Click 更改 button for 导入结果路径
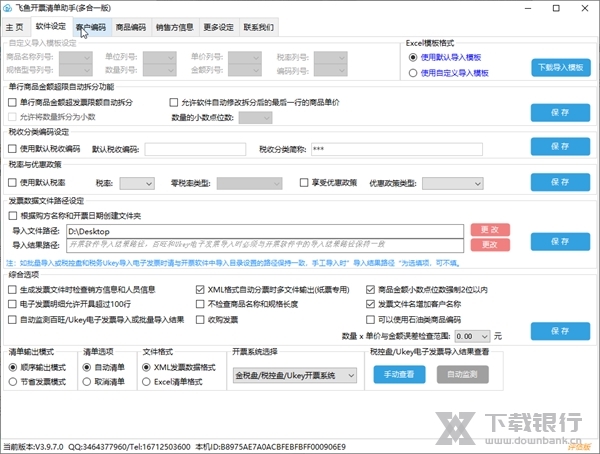Screen dimensions: 600x454 pyautogui.click(x=490, y=245)
